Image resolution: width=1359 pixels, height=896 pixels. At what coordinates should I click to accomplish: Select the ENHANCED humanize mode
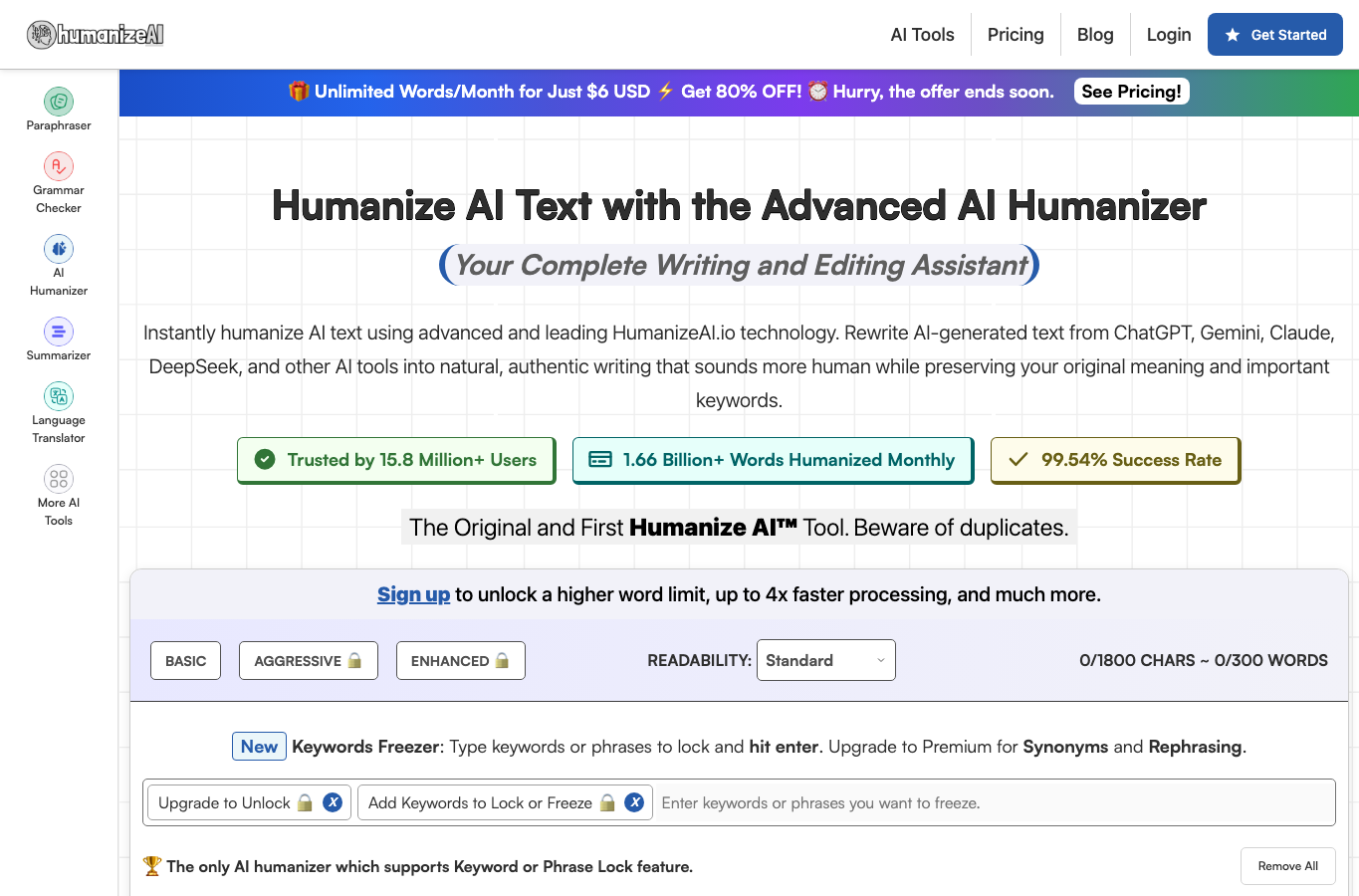461,661
